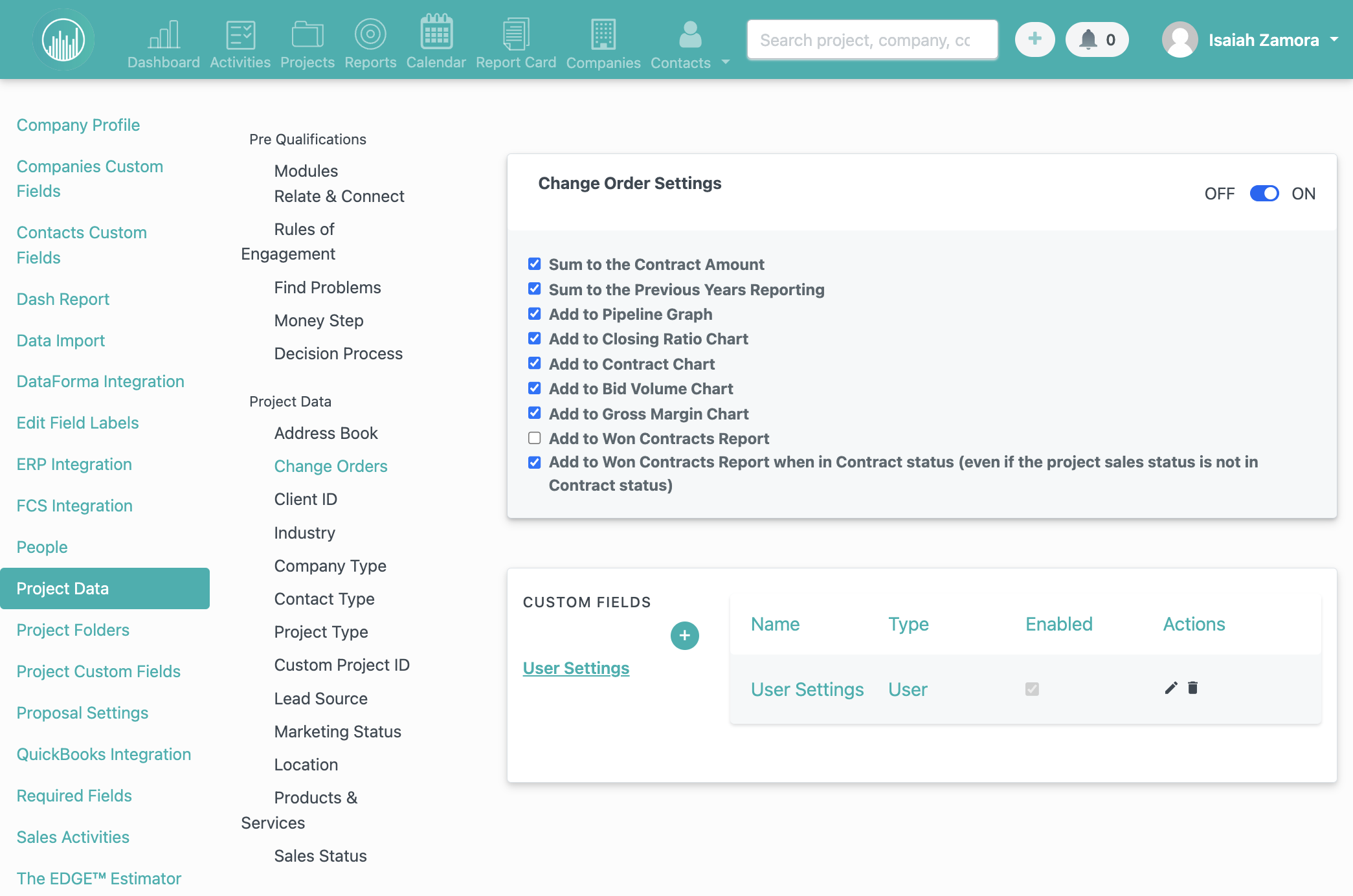
Task: Open Marketing Status under Project Data
Action: click(337, 732)
